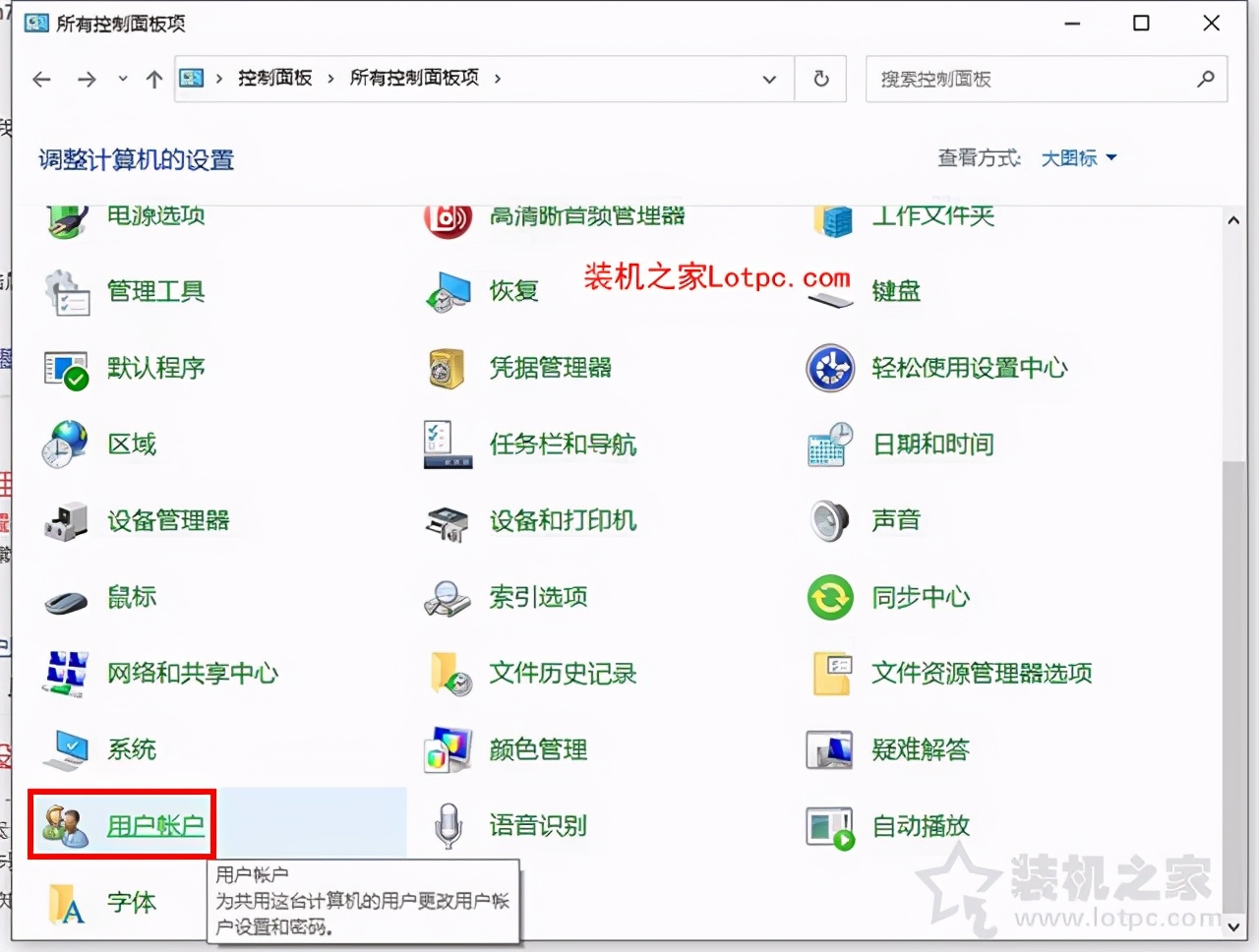The height and width of the screenshot is (952, 1259).
Task: Open 网络和共享中心
Action: pos(193,673)
